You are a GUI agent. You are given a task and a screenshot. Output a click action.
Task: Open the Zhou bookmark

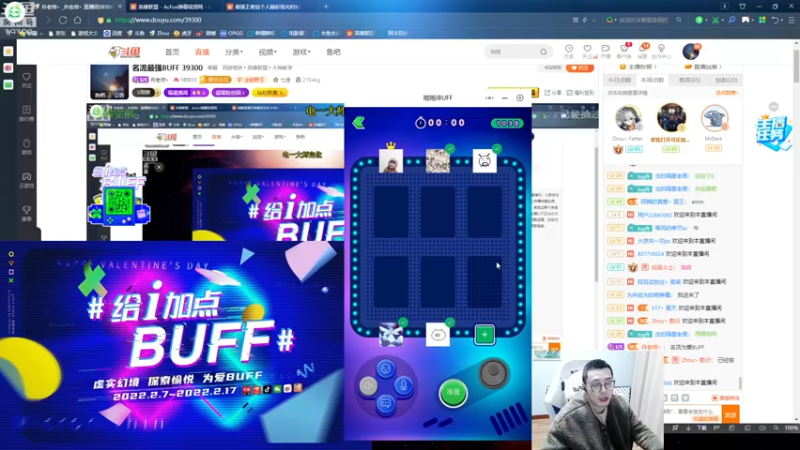159,33
